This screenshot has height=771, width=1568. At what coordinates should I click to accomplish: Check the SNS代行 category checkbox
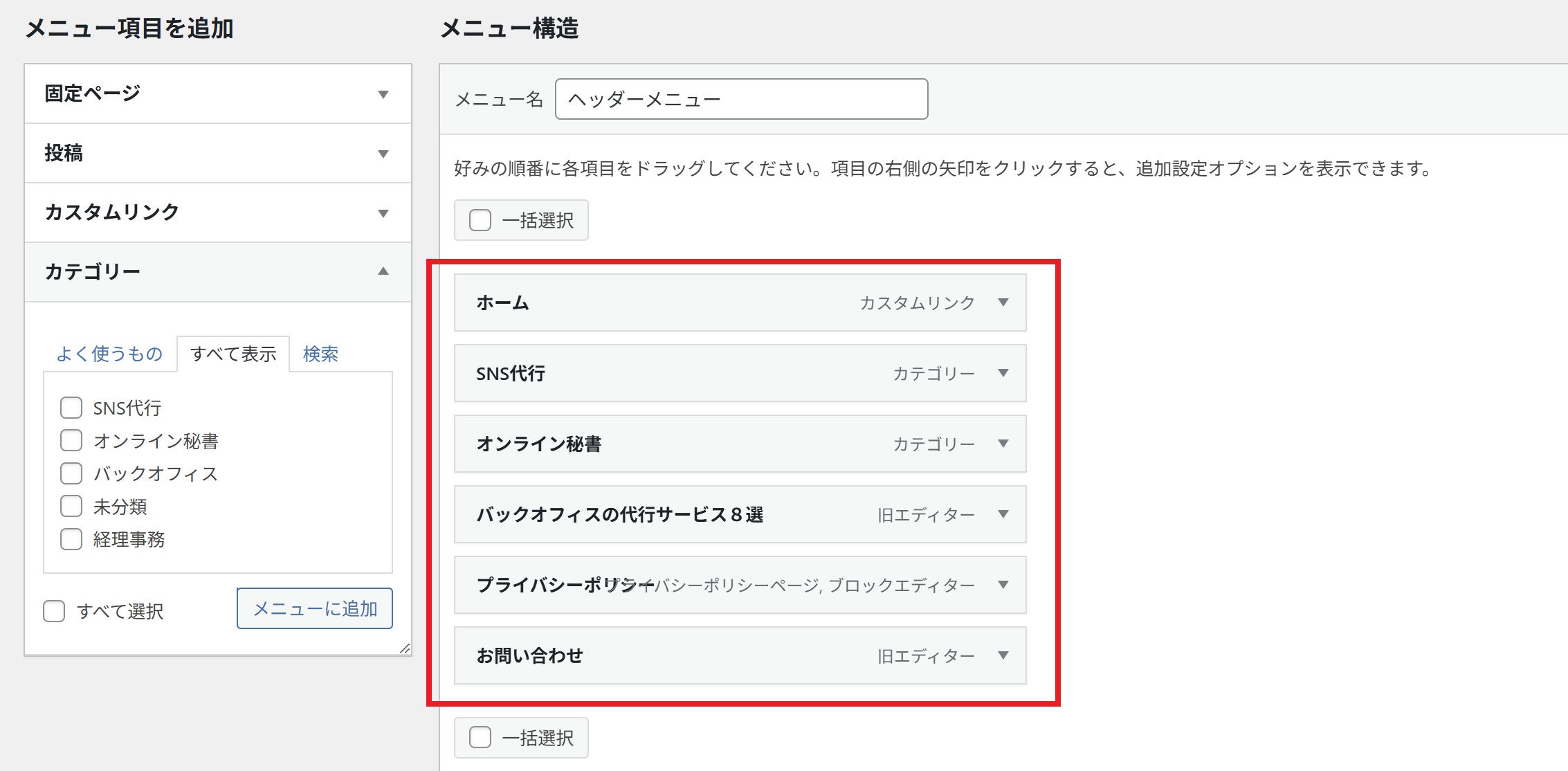tap(71, 408)
